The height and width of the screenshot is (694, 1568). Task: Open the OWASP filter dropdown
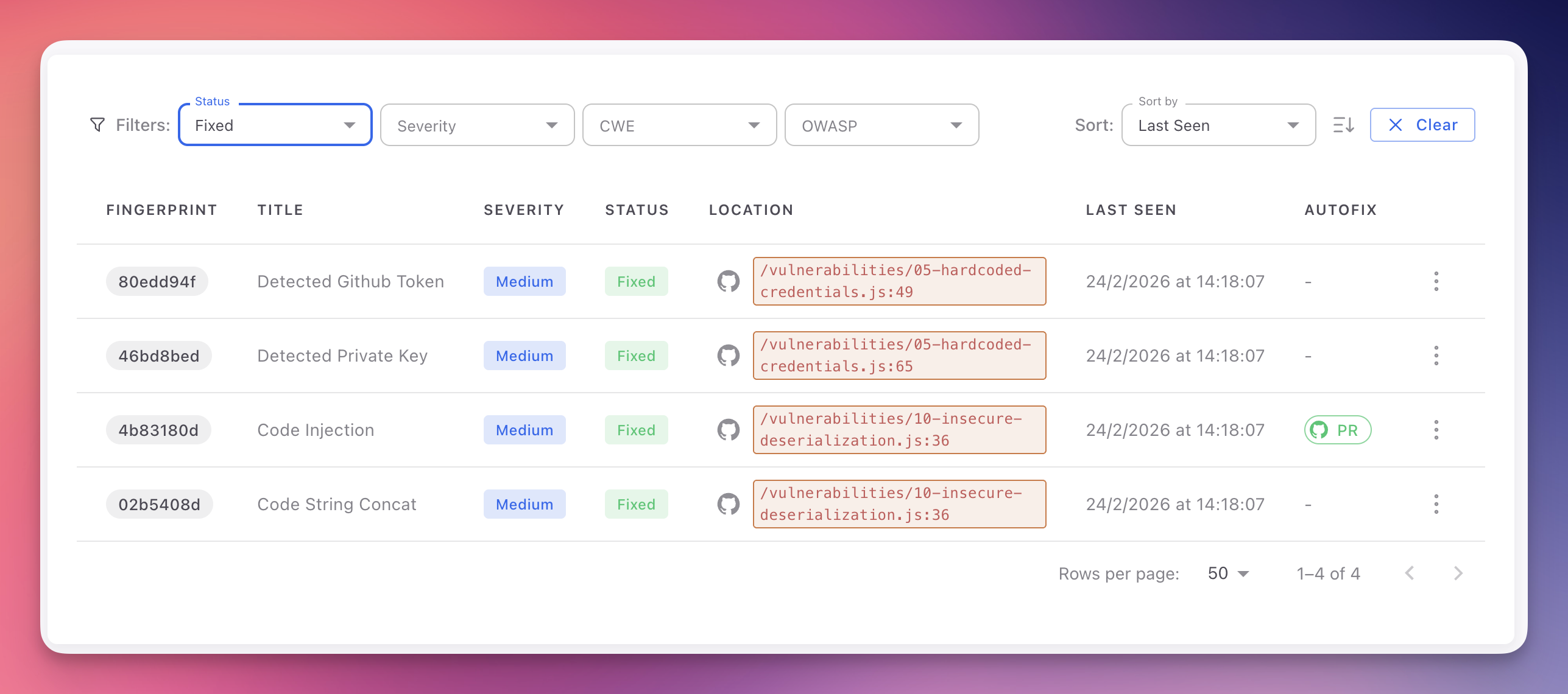point(881,125)
